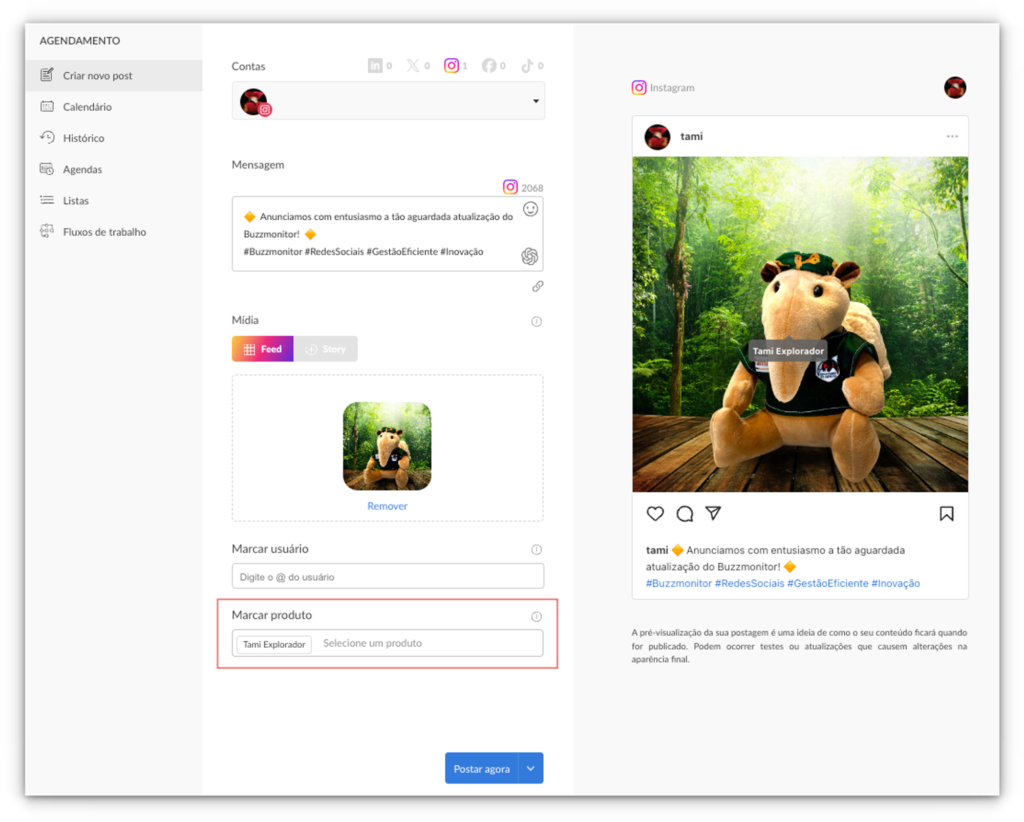Switch media type to Feed
Image resolution: width=1024 pixels, height=822 pixels.
coord(263,349)
